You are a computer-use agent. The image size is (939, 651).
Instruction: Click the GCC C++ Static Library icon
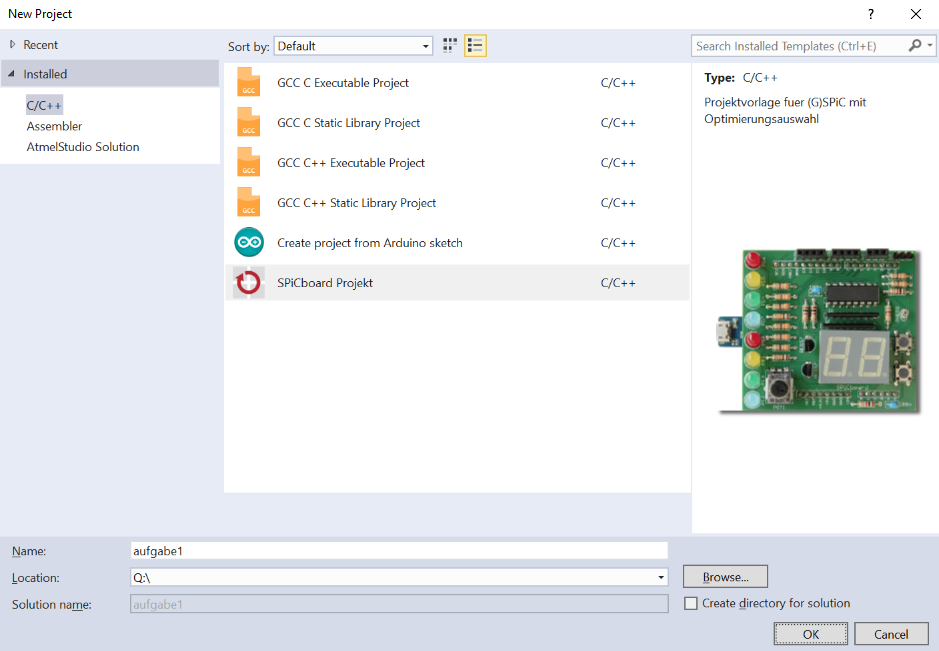pyautogui.click(x=249, y=203)
